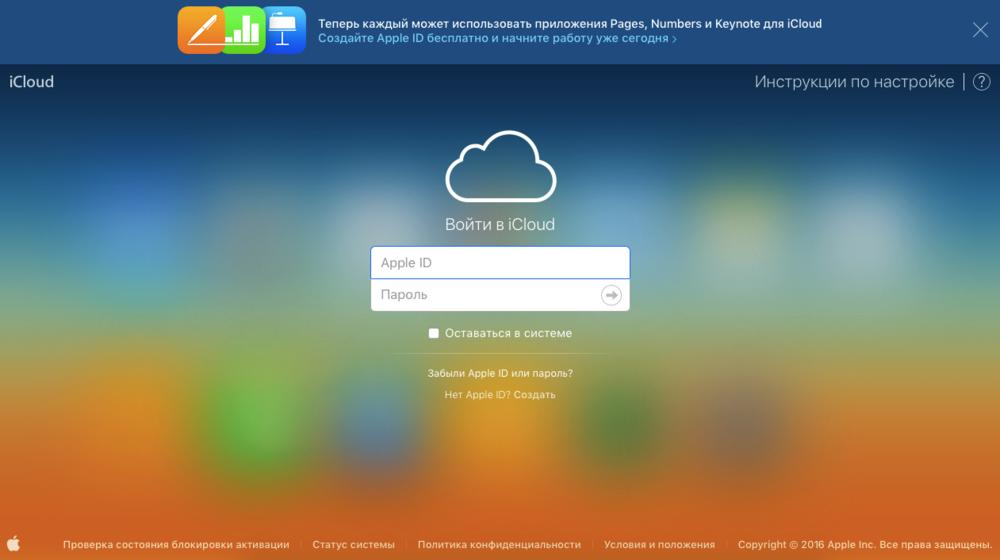
Task: Open "Проверка состояния блокировки активации" link
Action: click(176, 545)
